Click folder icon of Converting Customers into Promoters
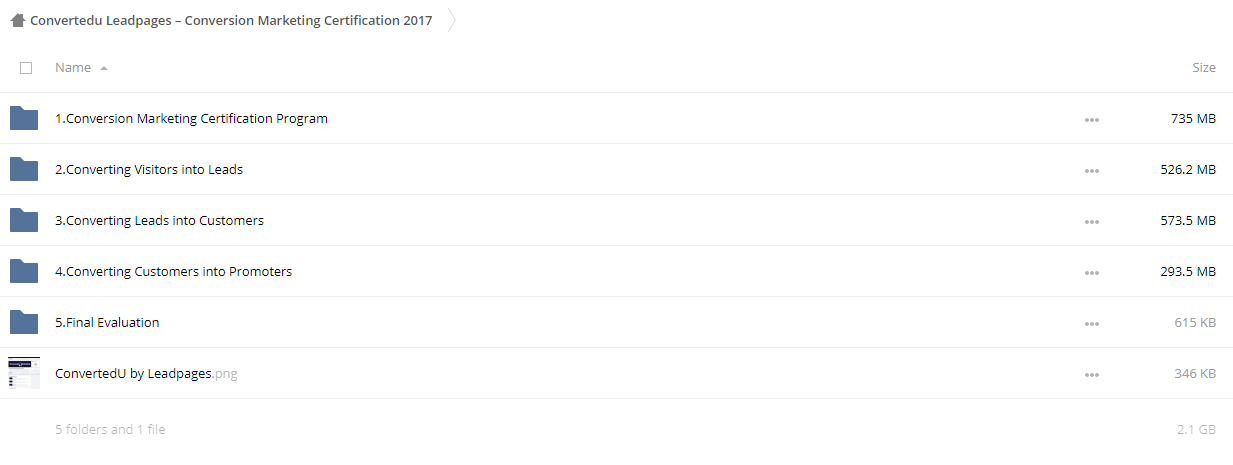The image size is (1233, 465). tap(24, 271)
